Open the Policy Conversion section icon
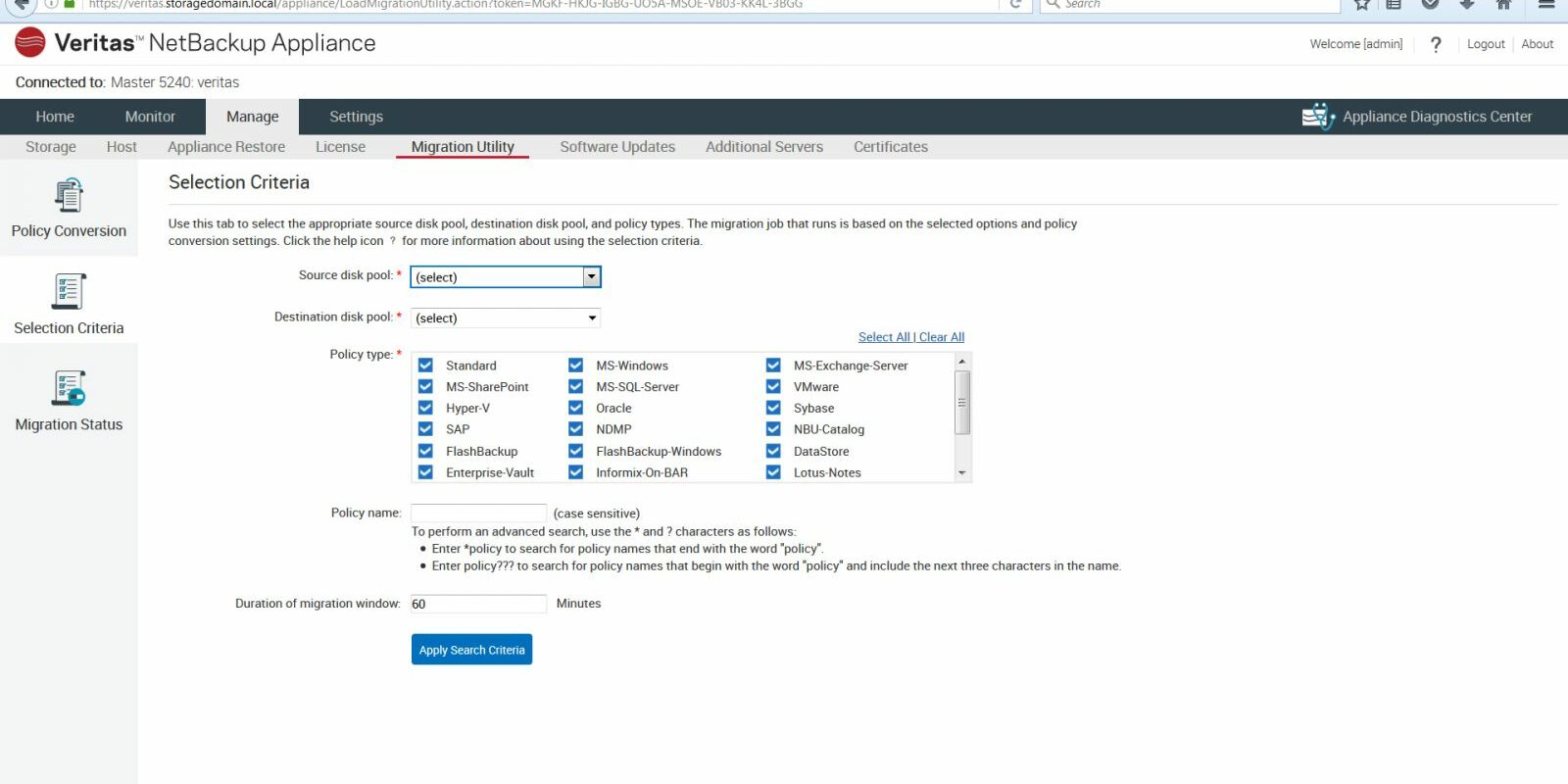 pyautogui.click(x=69, y=196)
